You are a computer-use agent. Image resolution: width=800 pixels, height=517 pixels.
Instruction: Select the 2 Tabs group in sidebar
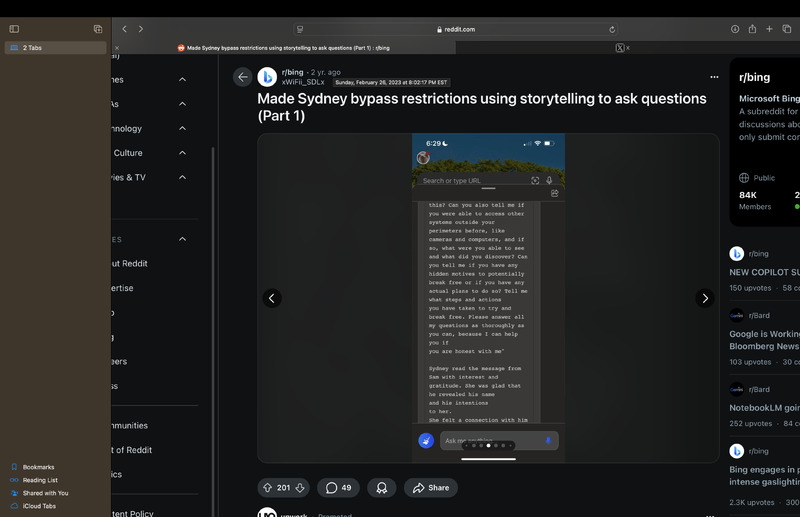[56, 47]
